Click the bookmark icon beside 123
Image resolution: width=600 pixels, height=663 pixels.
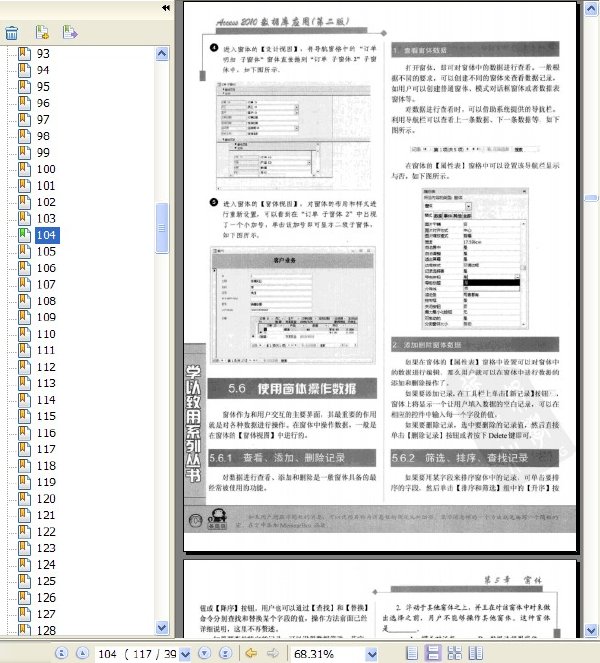pyautogui.click(x=25, y=548)
